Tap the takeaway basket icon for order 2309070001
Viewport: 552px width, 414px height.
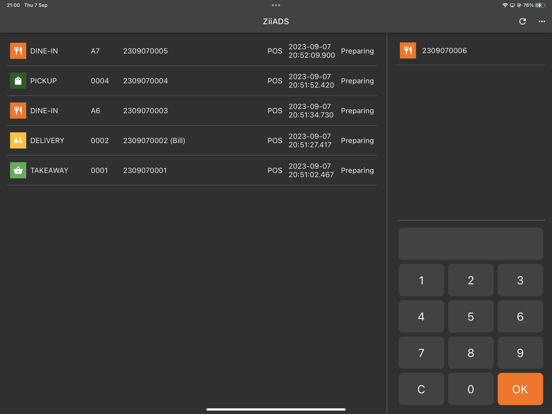click(x=18, y=170)
